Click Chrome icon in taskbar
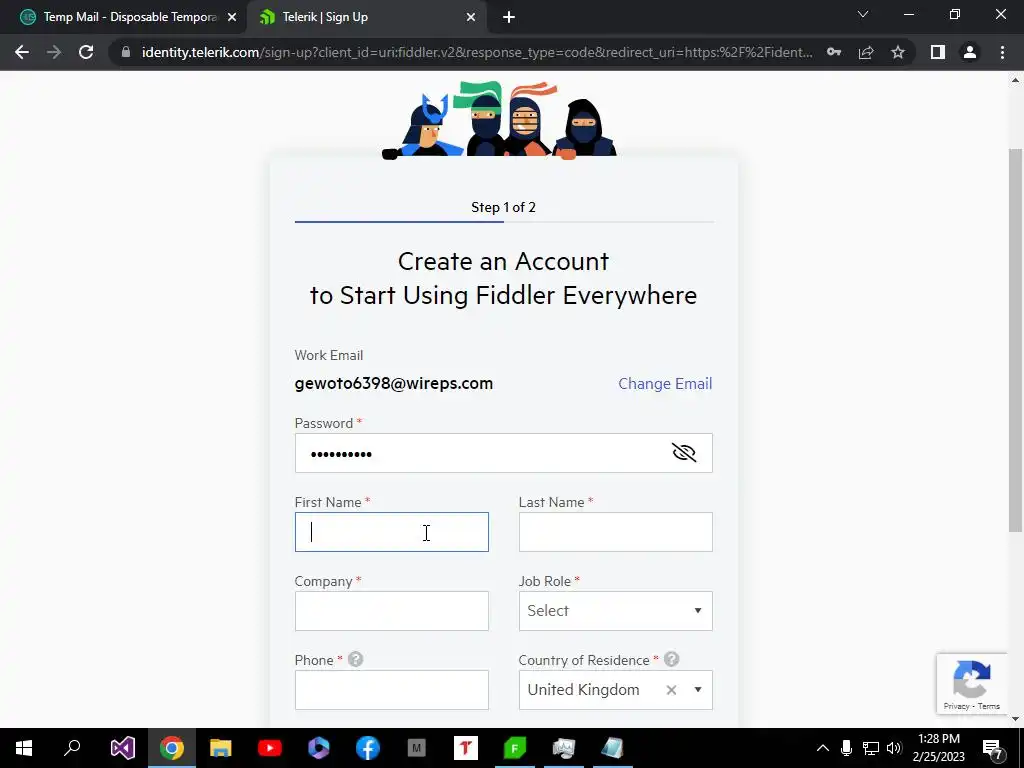 172,748
